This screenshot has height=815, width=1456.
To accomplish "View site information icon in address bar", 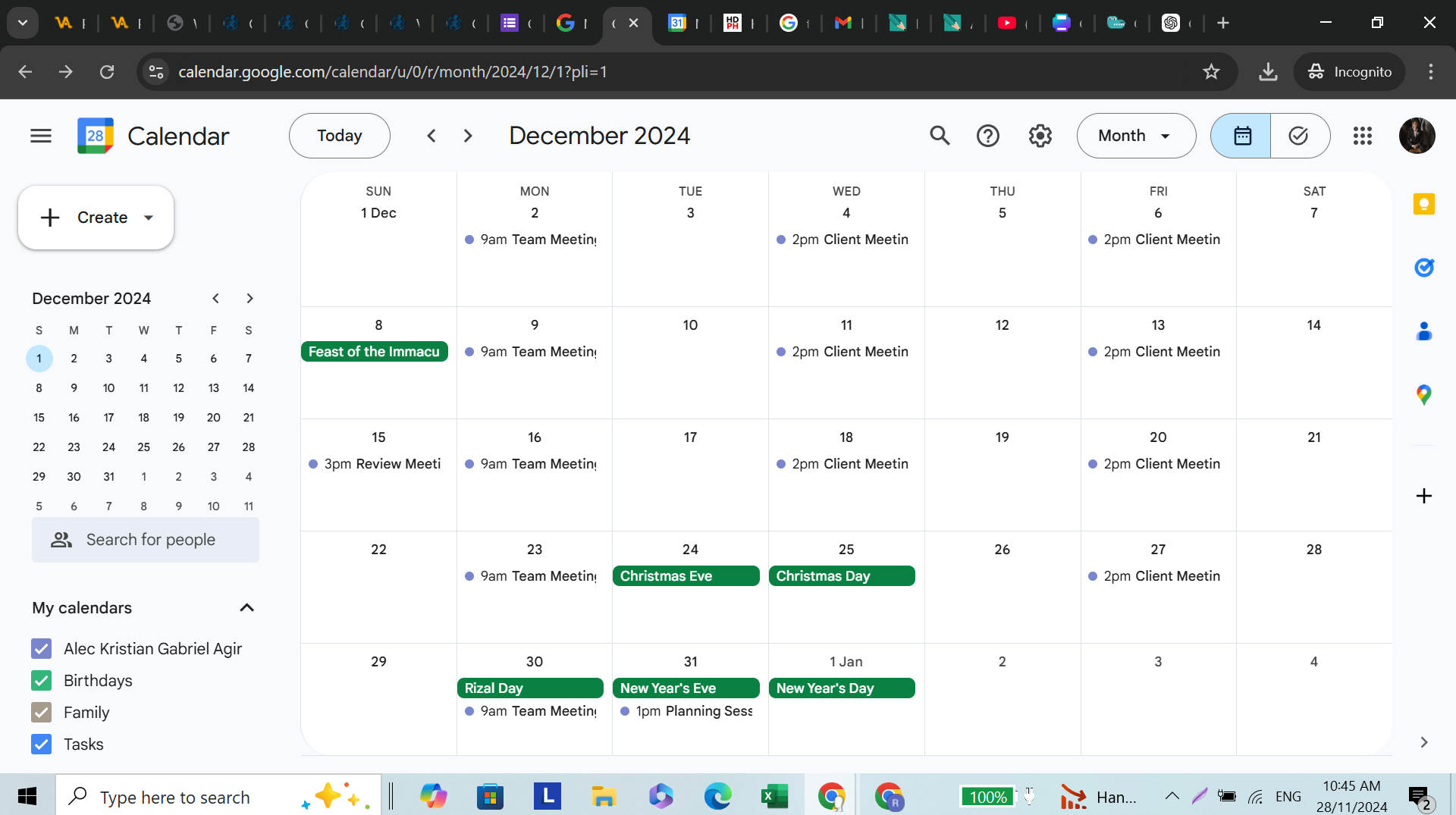I will coord(156,72).
